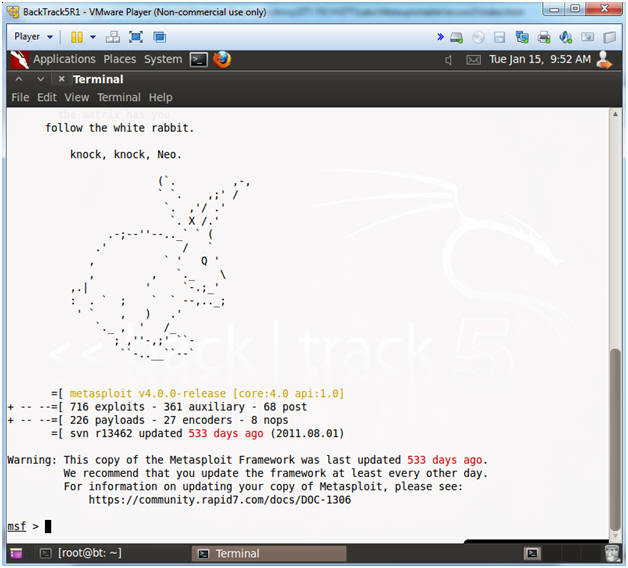Image resolution: width=628 pixels, height=568 pixels.
Task: Click the show desktop icon in bottom panel
Action: tap(16, 554)
